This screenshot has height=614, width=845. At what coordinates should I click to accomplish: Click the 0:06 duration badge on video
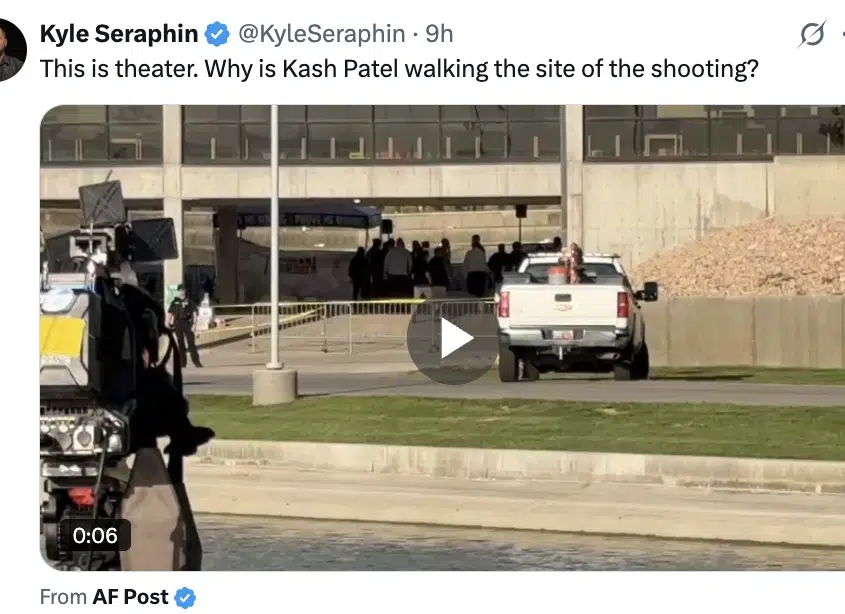tap(95, 535)
